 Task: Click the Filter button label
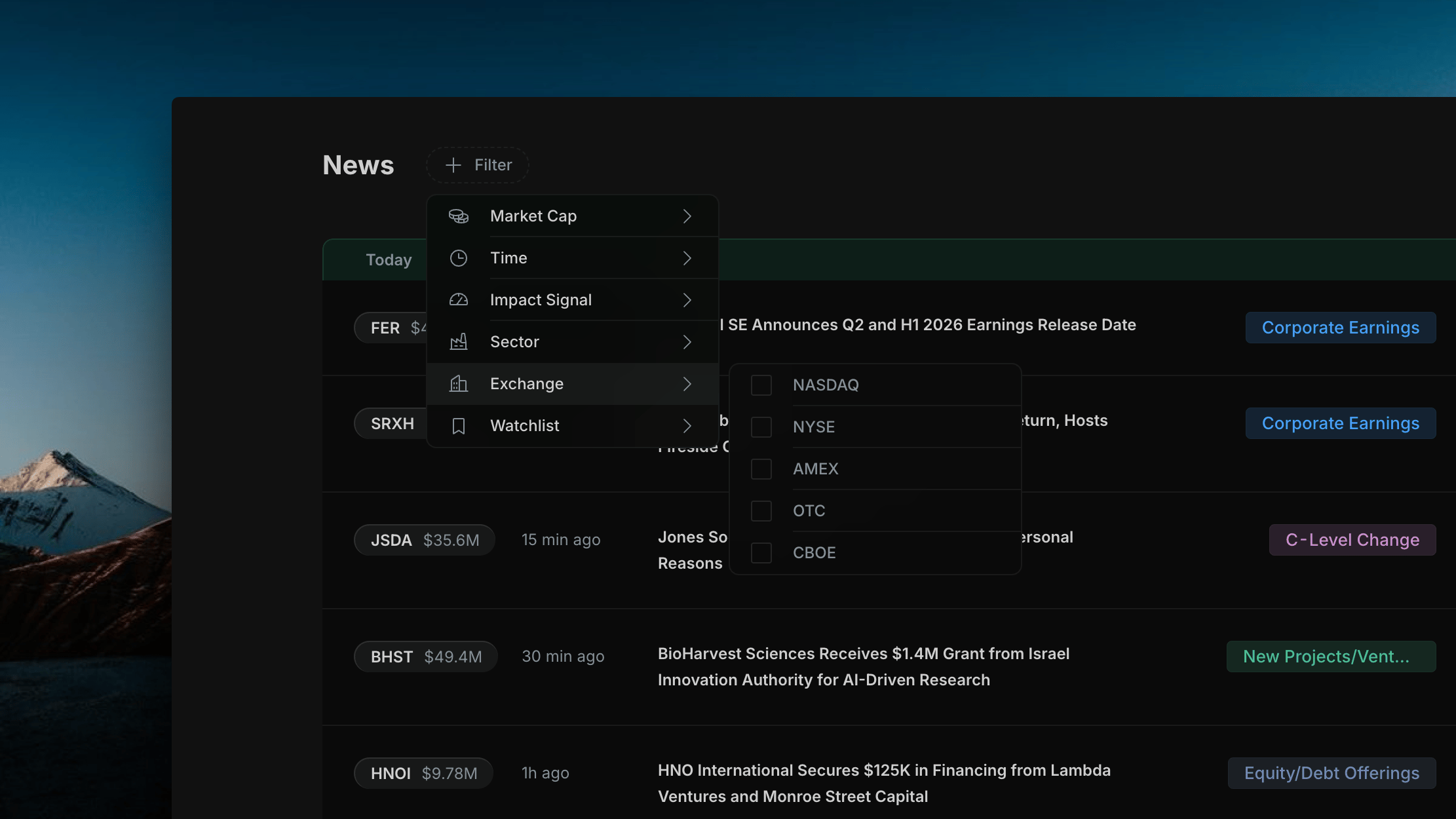click(x=493, y=165)
